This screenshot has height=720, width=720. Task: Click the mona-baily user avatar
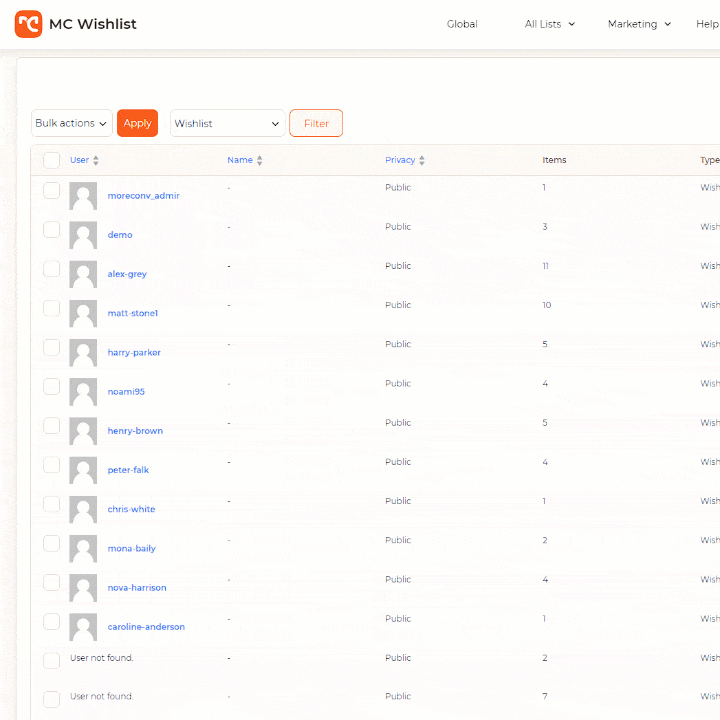tap(83, 548)
